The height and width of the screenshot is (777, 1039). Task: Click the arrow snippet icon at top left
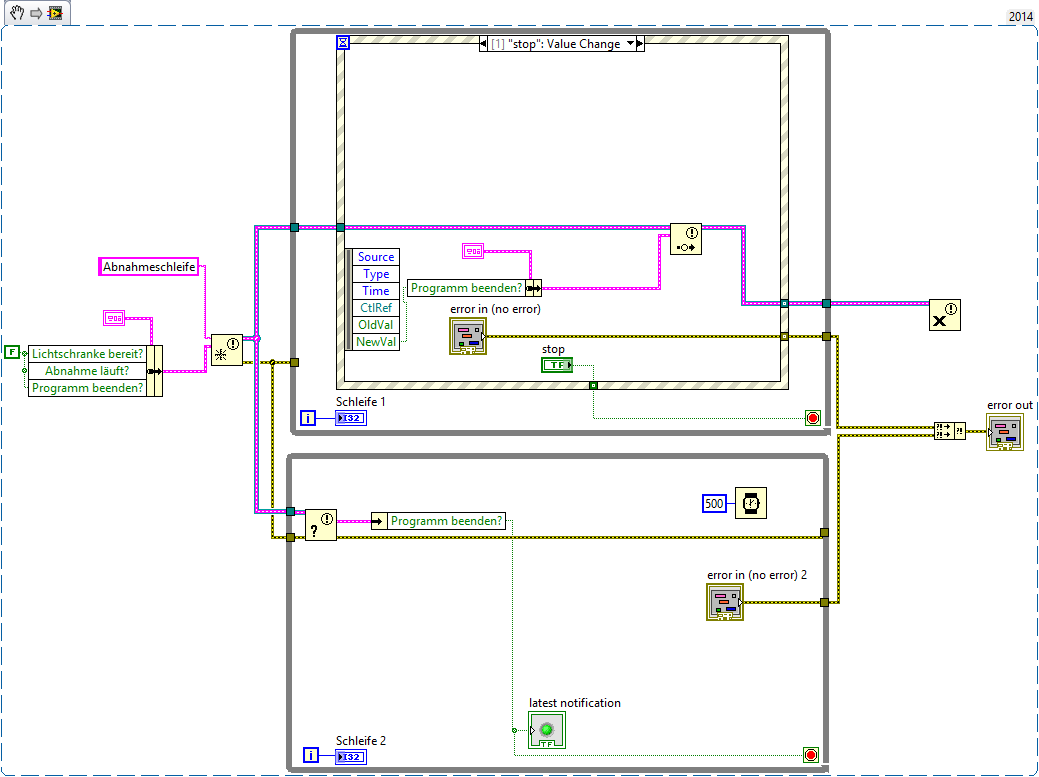(x=36, y=13)
